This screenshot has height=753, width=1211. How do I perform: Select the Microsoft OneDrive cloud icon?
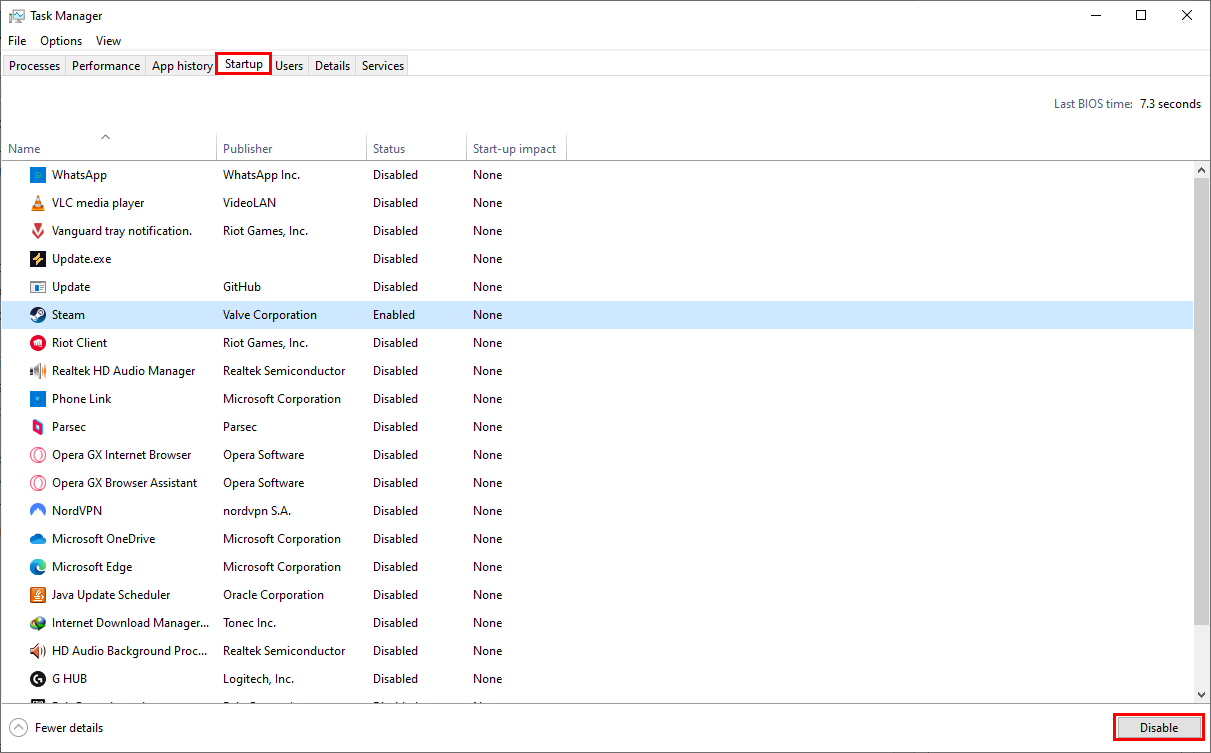point(37,539)
